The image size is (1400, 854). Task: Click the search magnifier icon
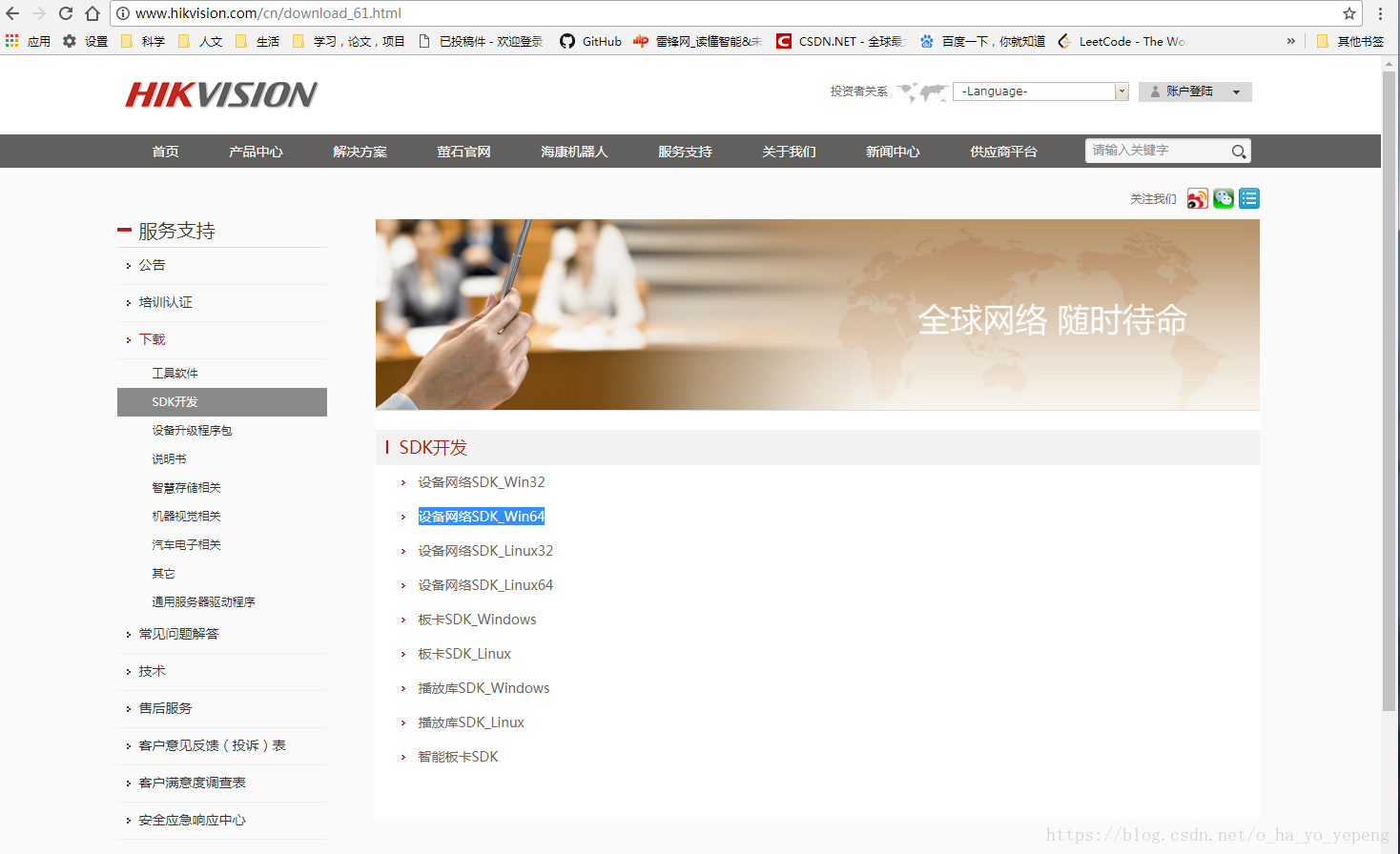click(1239, 152)
